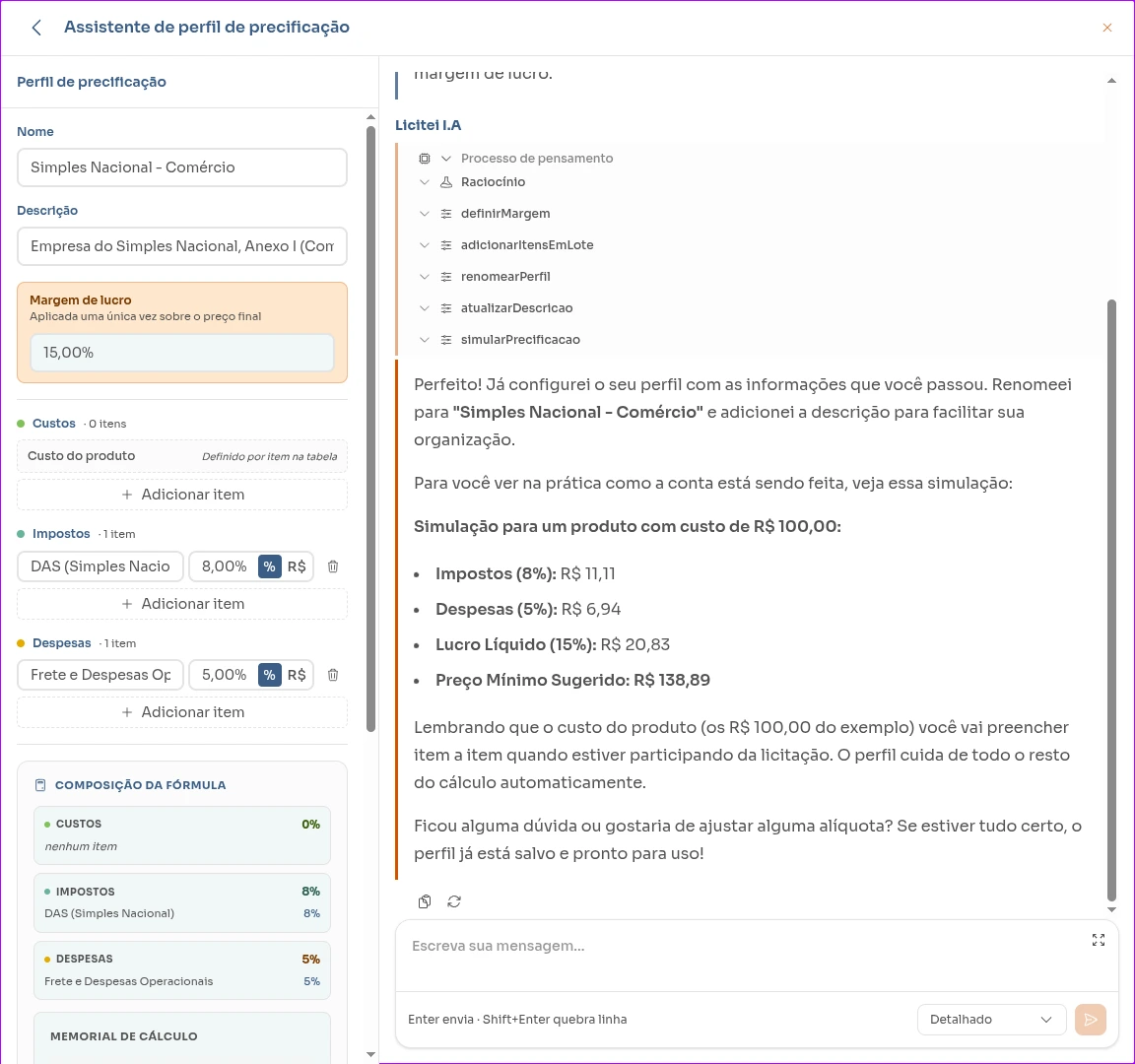Add an item under Custos
The height and width of the screenshot is (1064, 1135).
click(182, 495)
